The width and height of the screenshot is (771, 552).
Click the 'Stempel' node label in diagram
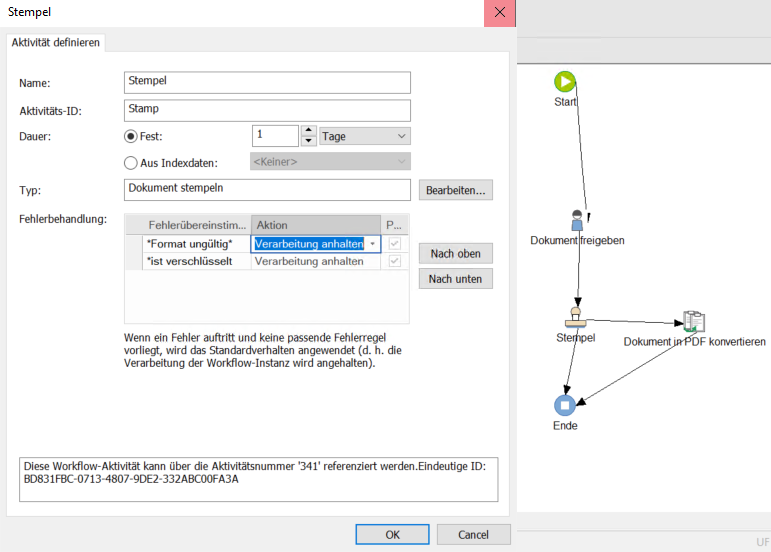(x=575, y=338)
